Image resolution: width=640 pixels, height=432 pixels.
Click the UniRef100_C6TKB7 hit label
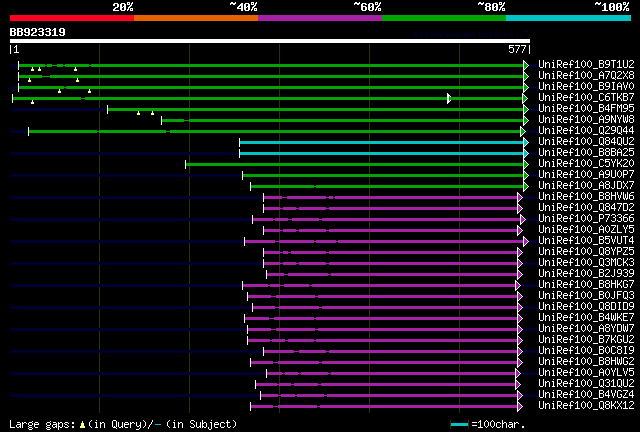586,97
